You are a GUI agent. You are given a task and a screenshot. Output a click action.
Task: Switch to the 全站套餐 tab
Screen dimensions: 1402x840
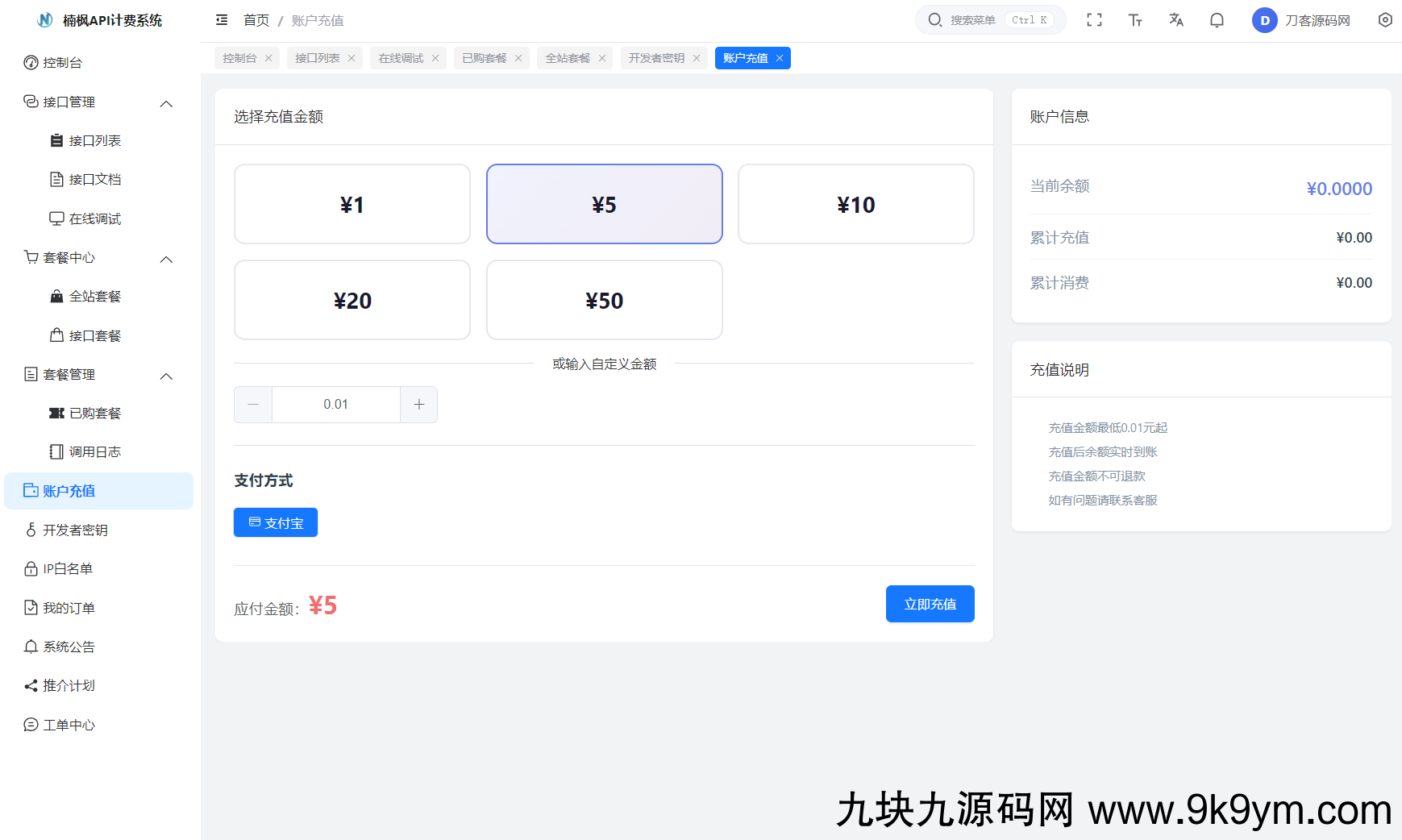567,58
